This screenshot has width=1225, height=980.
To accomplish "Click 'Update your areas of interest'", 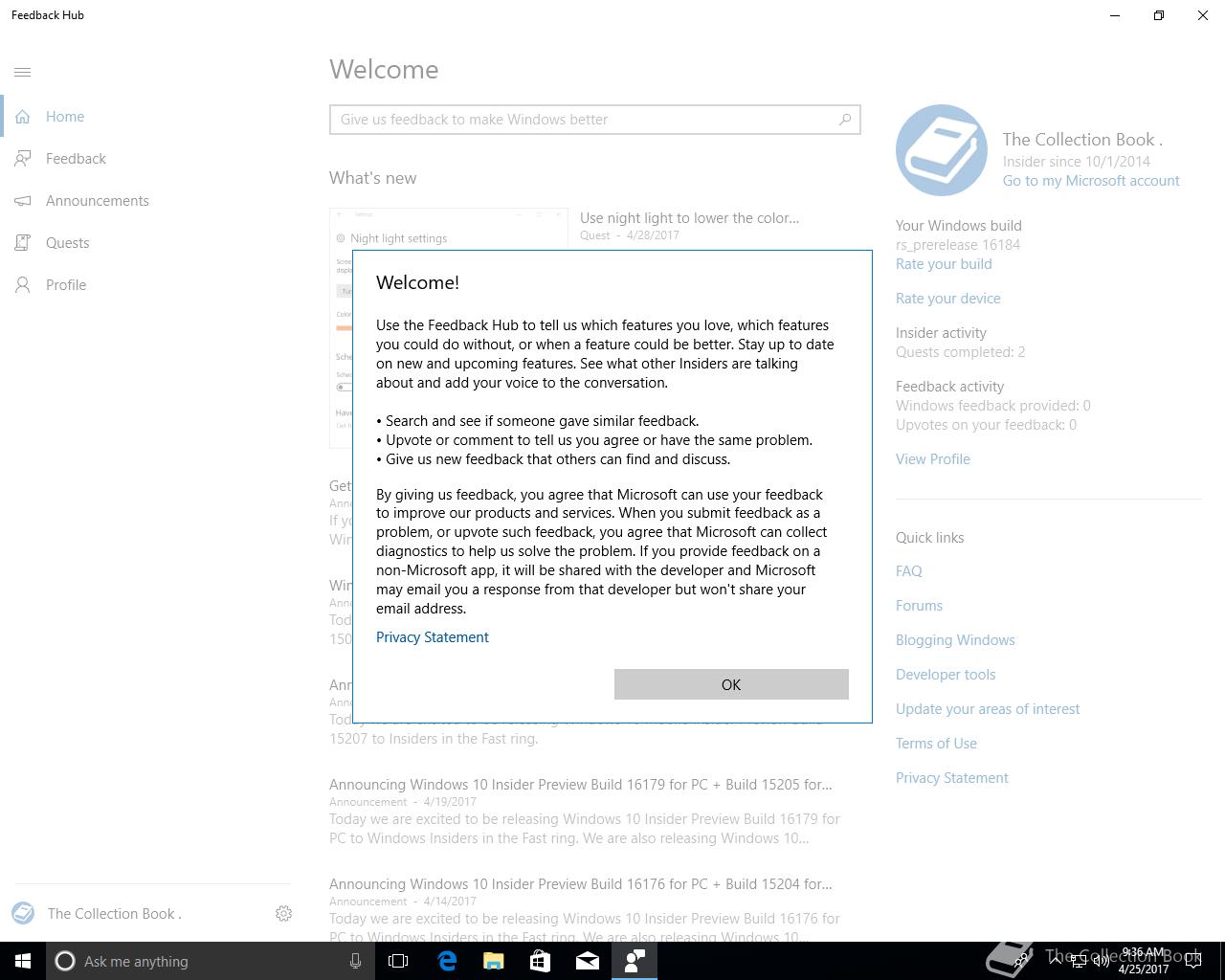I will (988, 709).
